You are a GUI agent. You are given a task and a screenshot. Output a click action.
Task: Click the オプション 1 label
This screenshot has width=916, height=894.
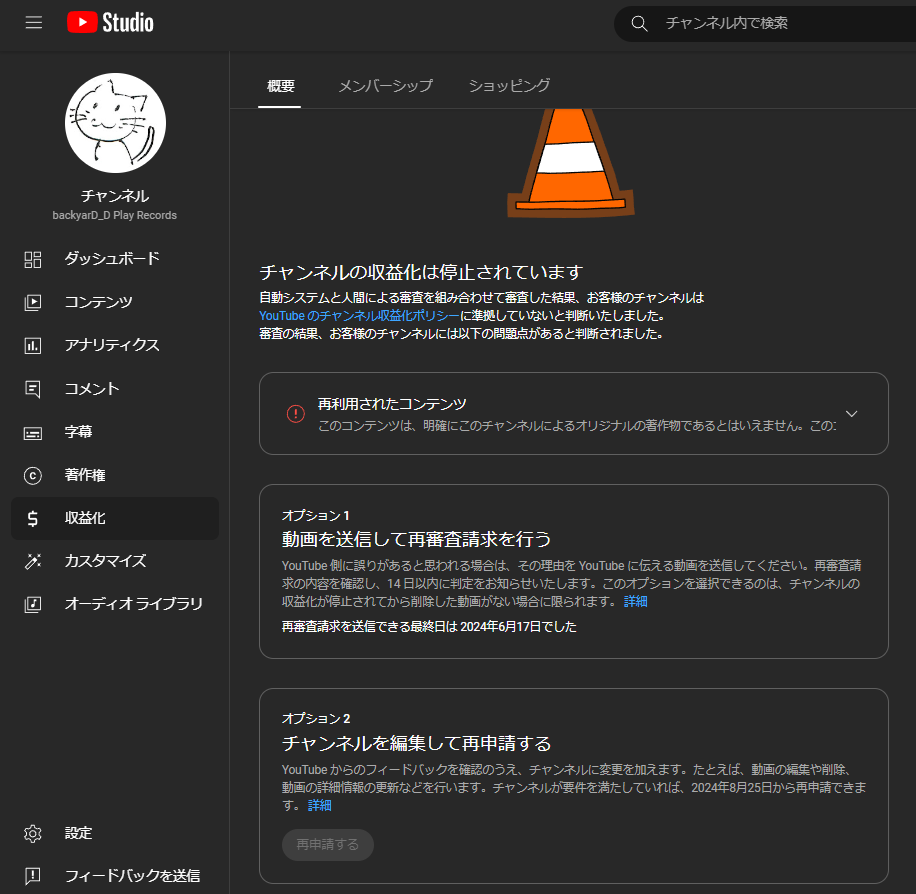click(x=315, y=515)
